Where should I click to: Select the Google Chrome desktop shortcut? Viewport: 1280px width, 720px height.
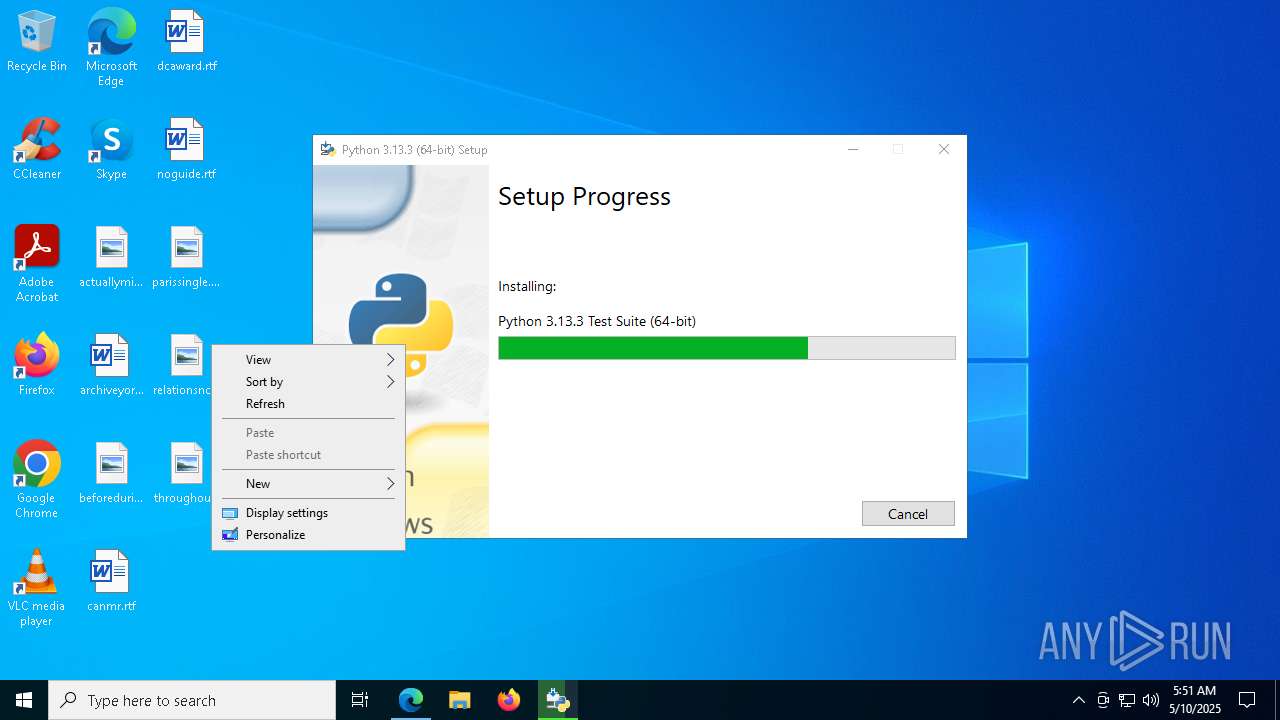tap(37, 480)
